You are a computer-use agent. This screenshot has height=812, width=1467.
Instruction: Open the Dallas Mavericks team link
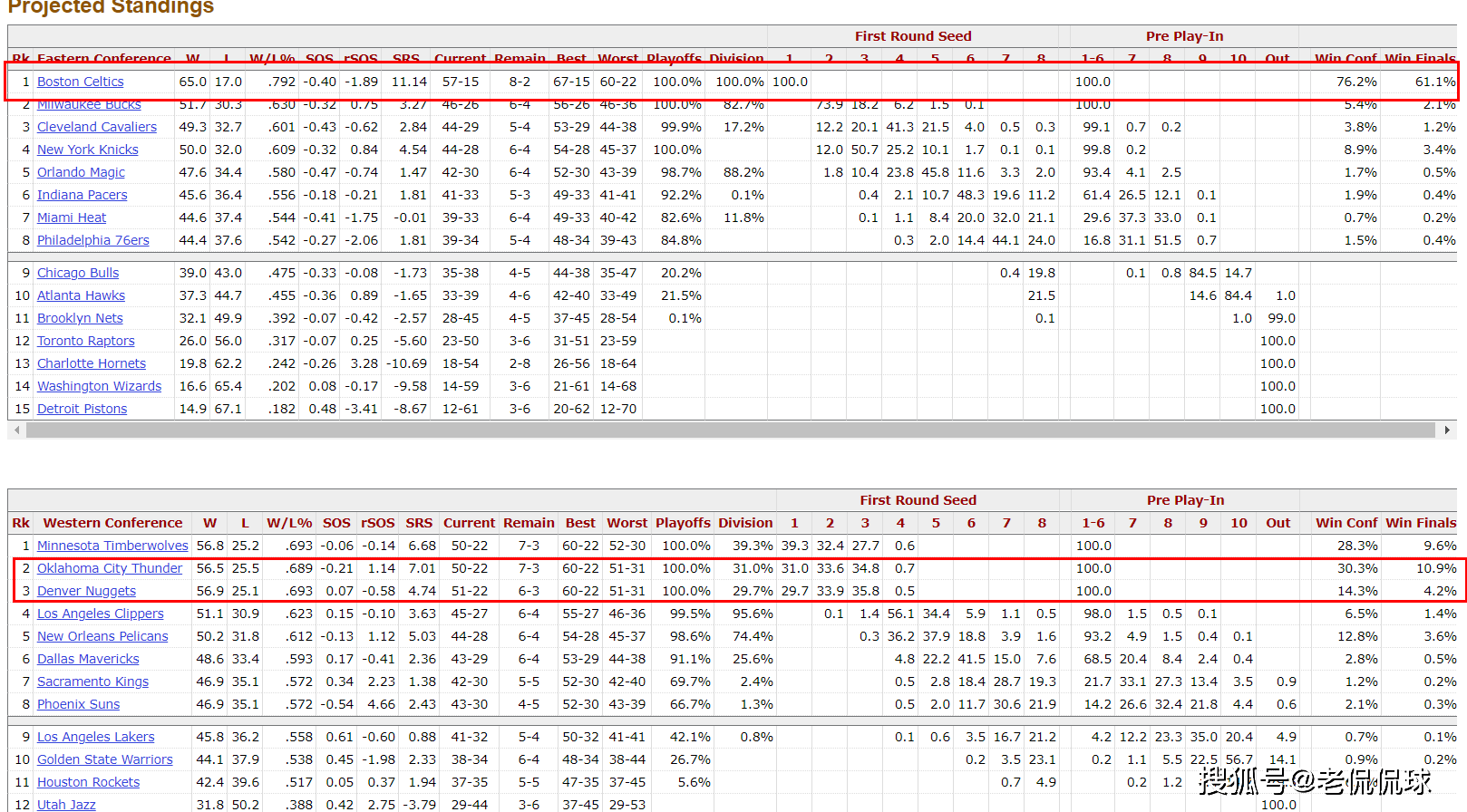pos(88,659)
